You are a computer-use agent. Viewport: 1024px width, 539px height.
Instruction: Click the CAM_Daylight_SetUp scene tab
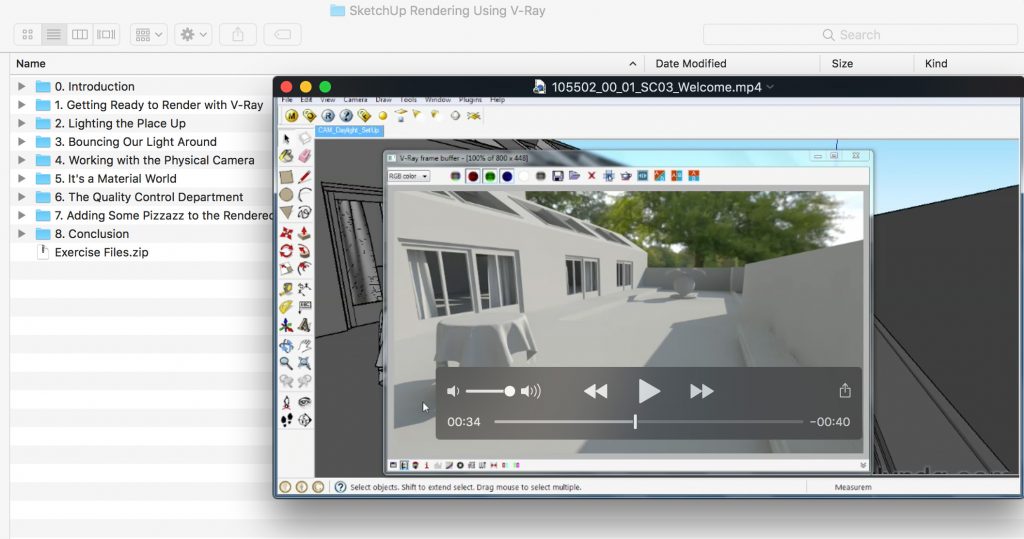349,131
